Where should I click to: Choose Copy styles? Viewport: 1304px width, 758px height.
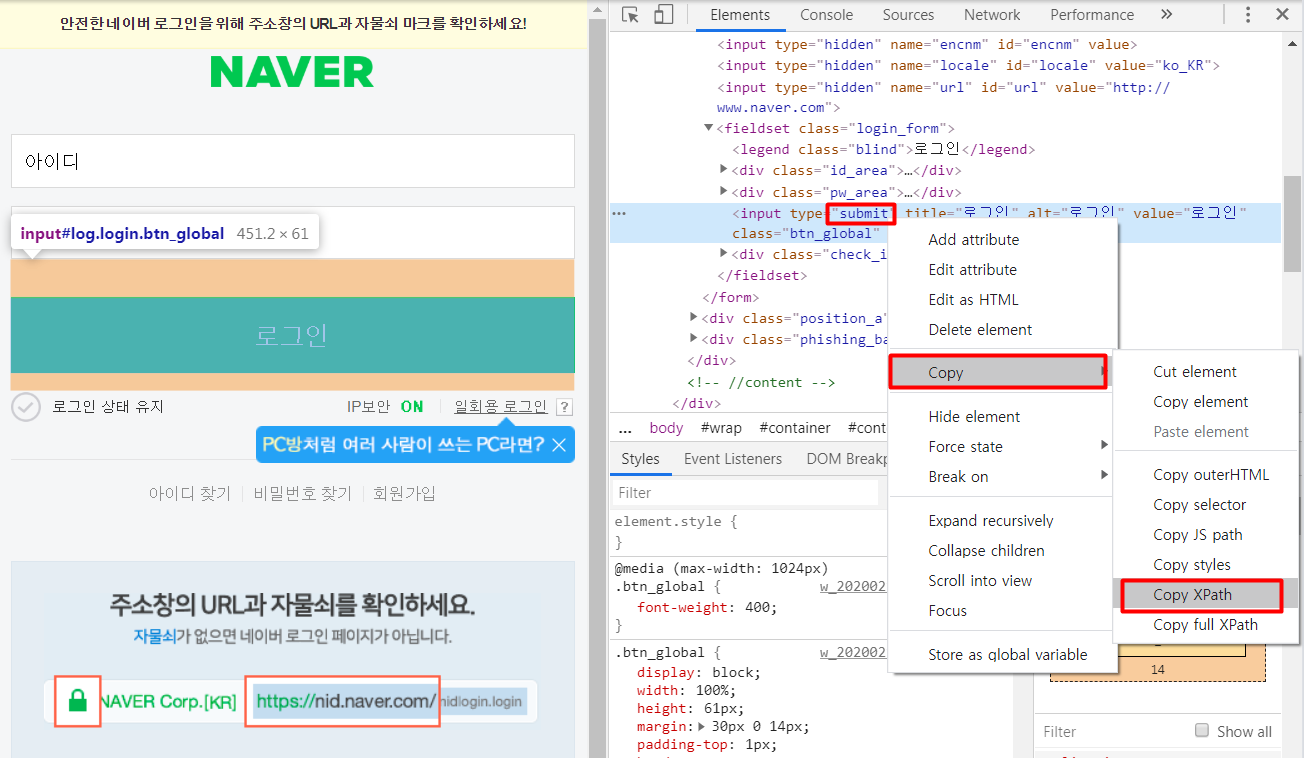(x=1206, y=565)
